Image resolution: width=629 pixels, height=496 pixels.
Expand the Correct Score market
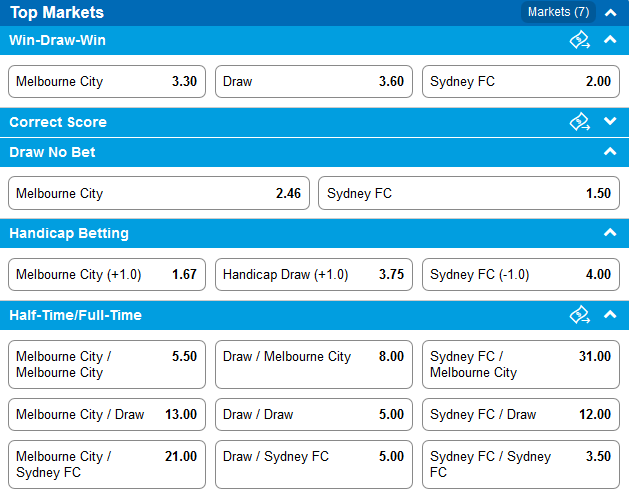click(610, 121)
